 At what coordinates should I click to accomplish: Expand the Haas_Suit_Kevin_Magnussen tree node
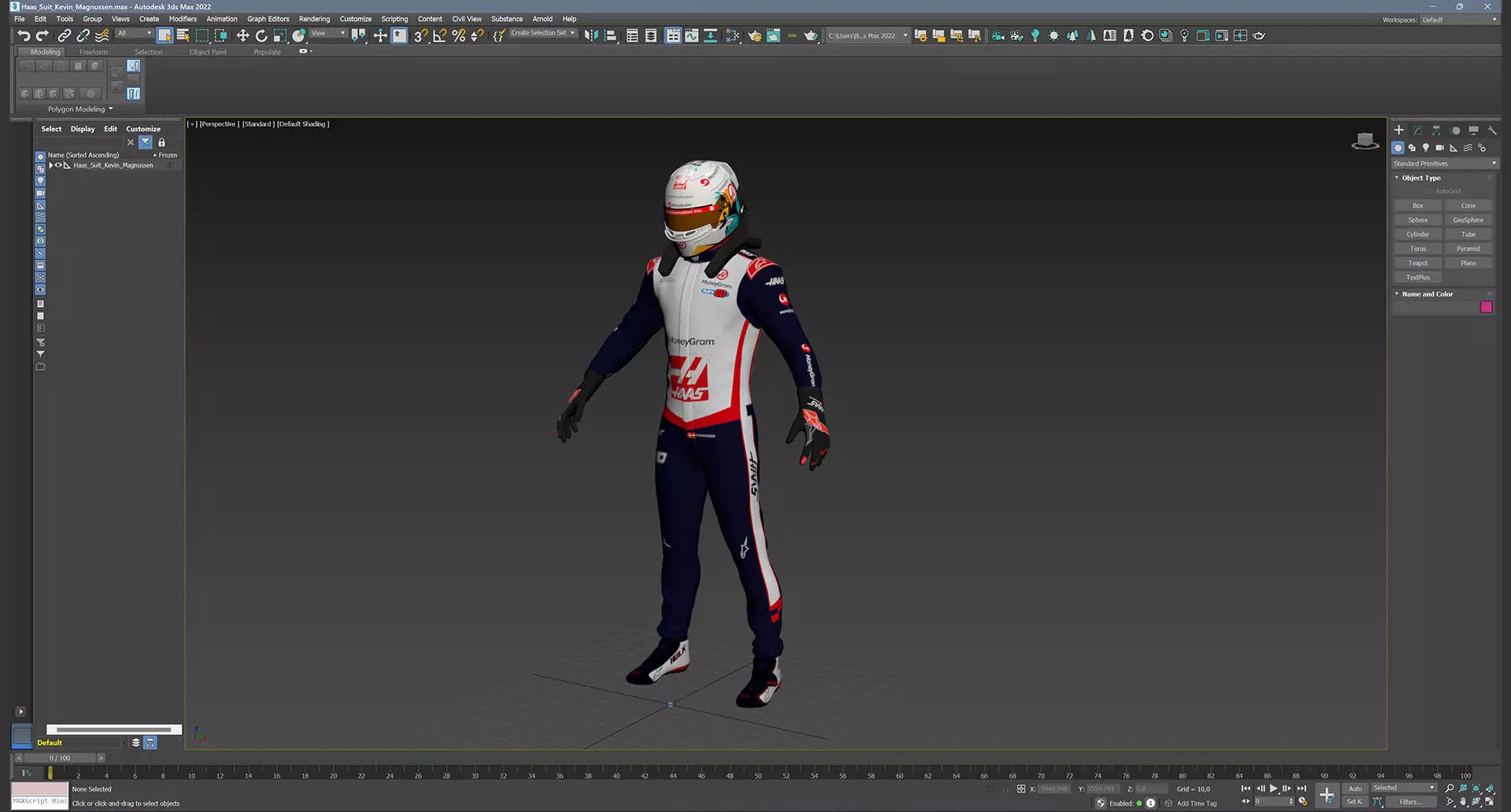tap(50, 165)
